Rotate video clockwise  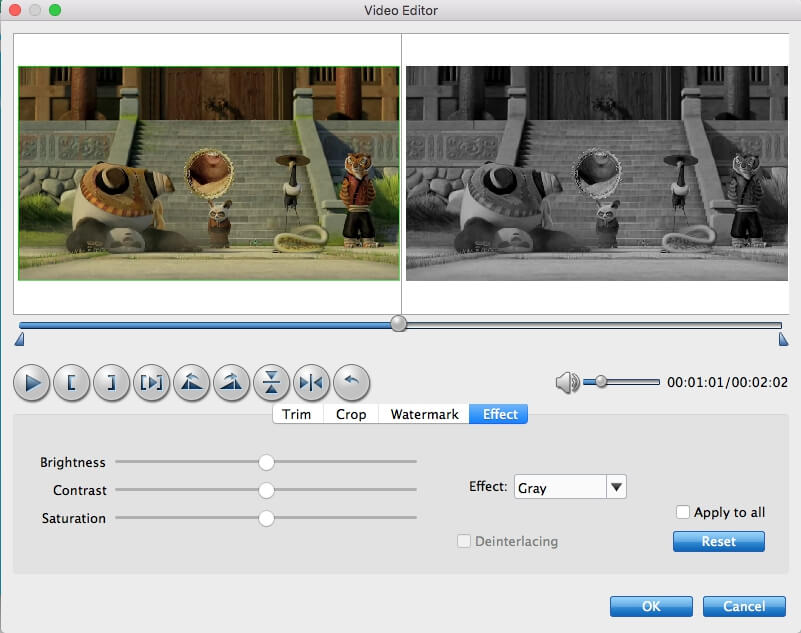point(231,383)
